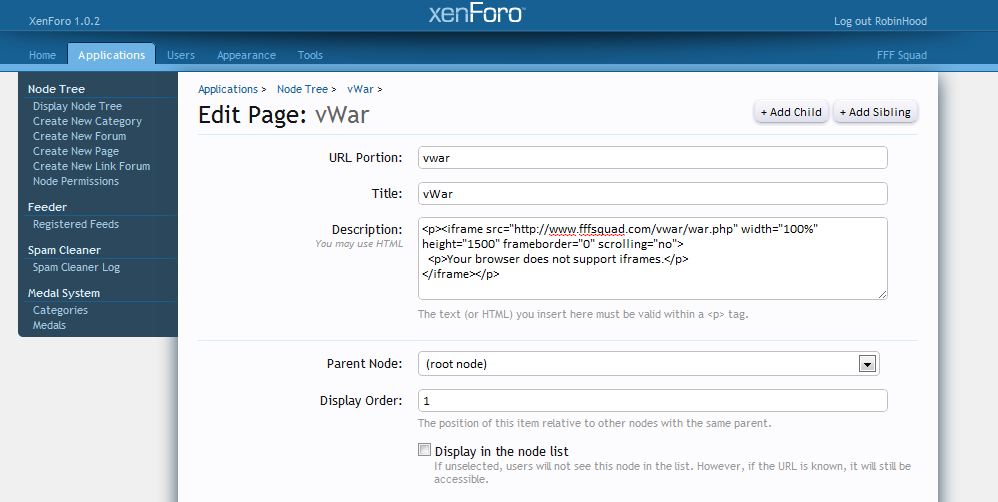
Task: Click the + Add Child button
Action: pos(791,112)
